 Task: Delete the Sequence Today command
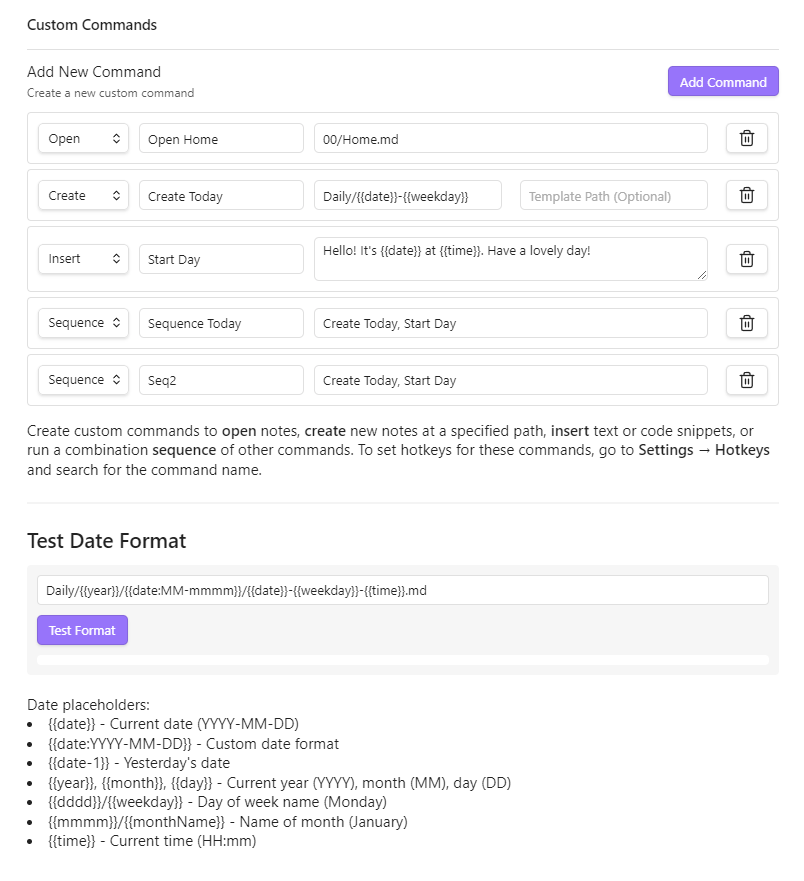(x=746, y=322)
